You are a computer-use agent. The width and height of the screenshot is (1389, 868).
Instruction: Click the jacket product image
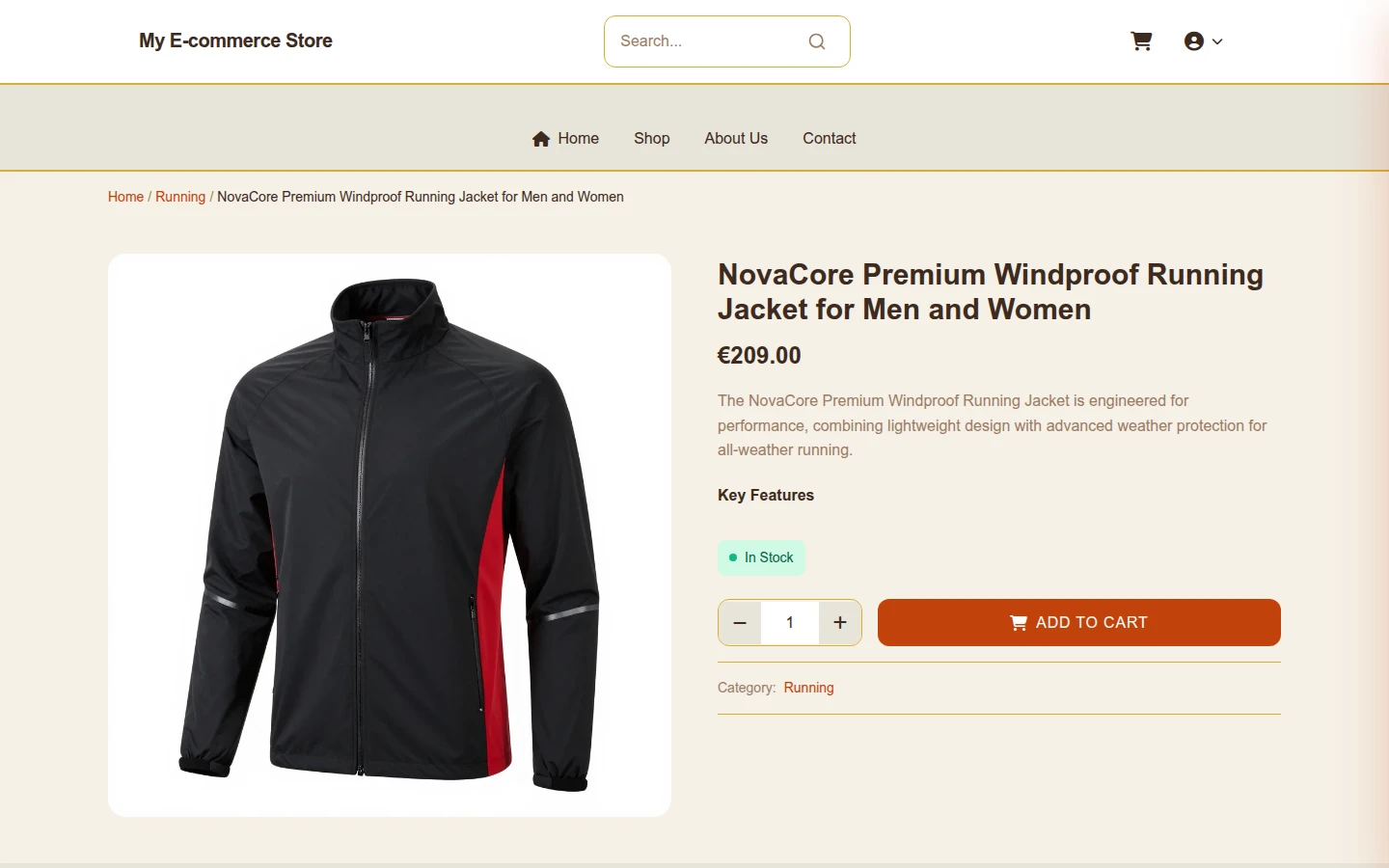pos(390,535)
